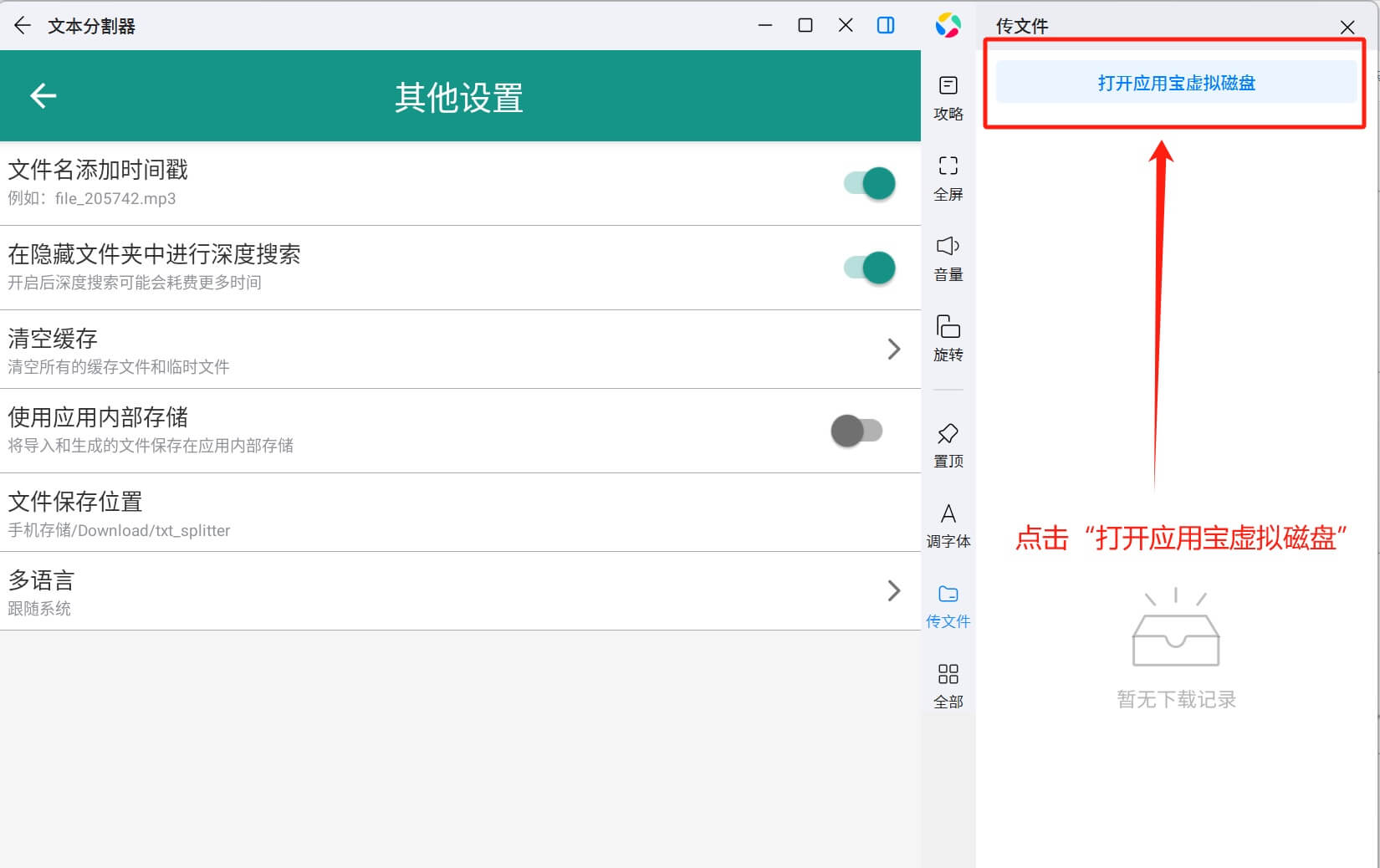Toggle the sidebar panel icon in title bar

click(x=886, y=25)
